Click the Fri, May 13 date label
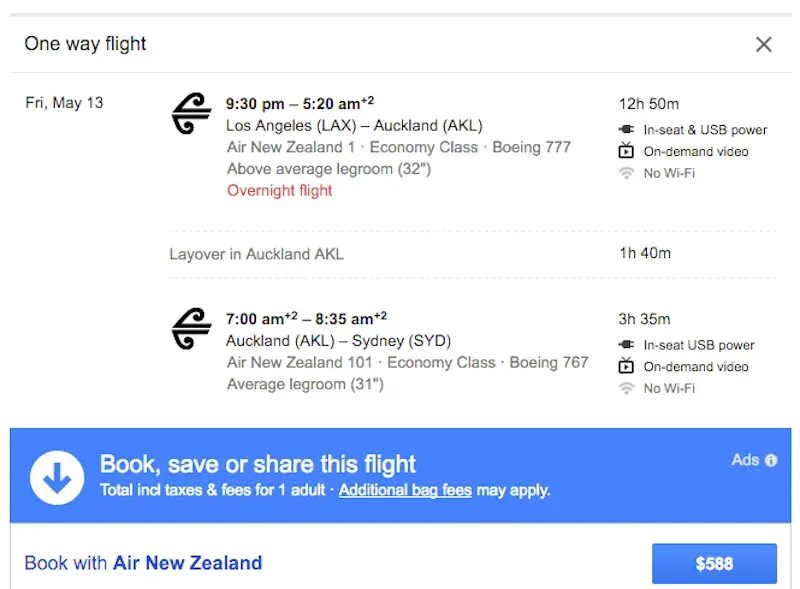800x589 pixels. pyautogui.click(x=64, y=103)
